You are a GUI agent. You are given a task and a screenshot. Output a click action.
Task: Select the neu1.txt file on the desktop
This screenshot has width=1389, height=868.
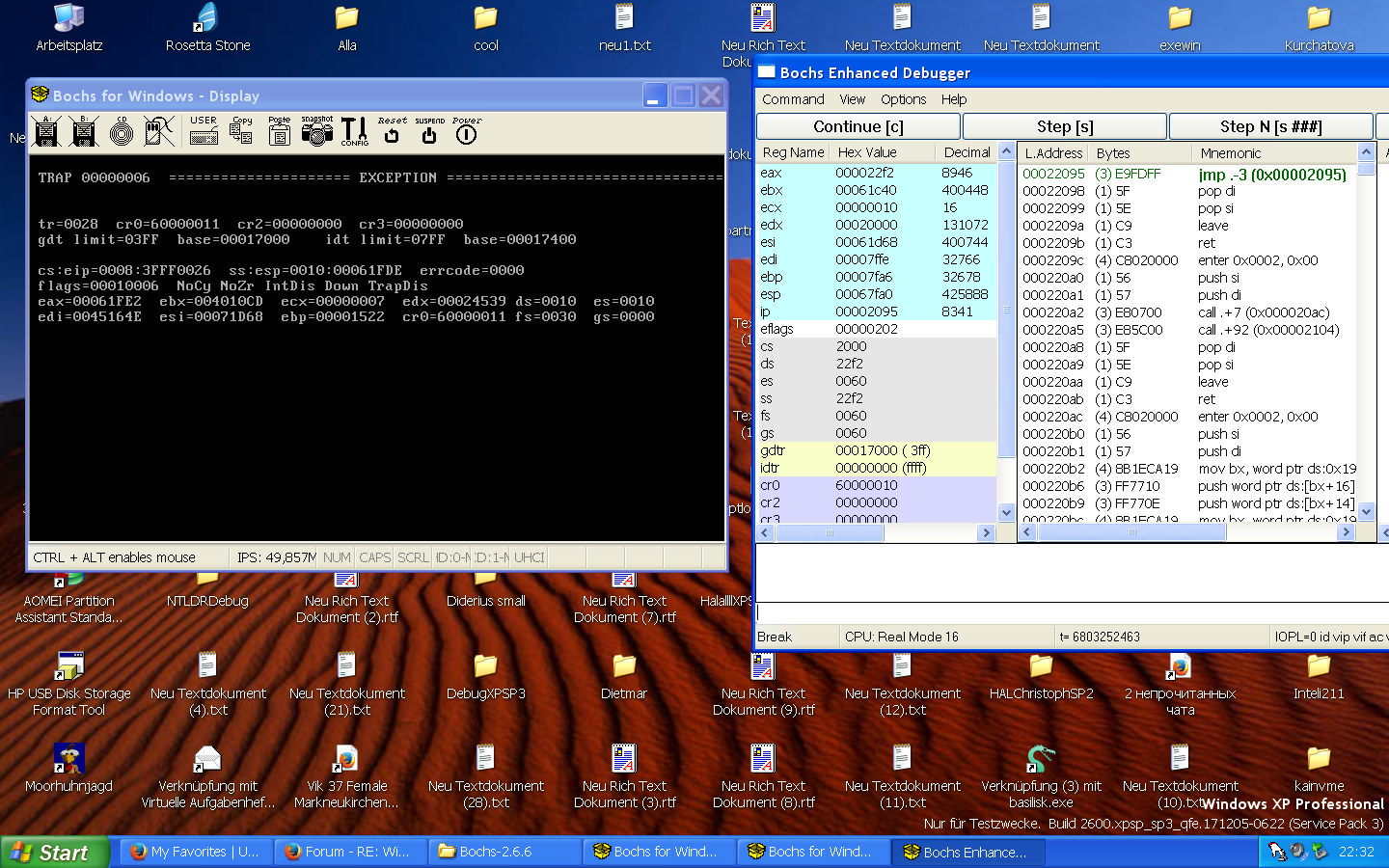[x=625, y=28]
